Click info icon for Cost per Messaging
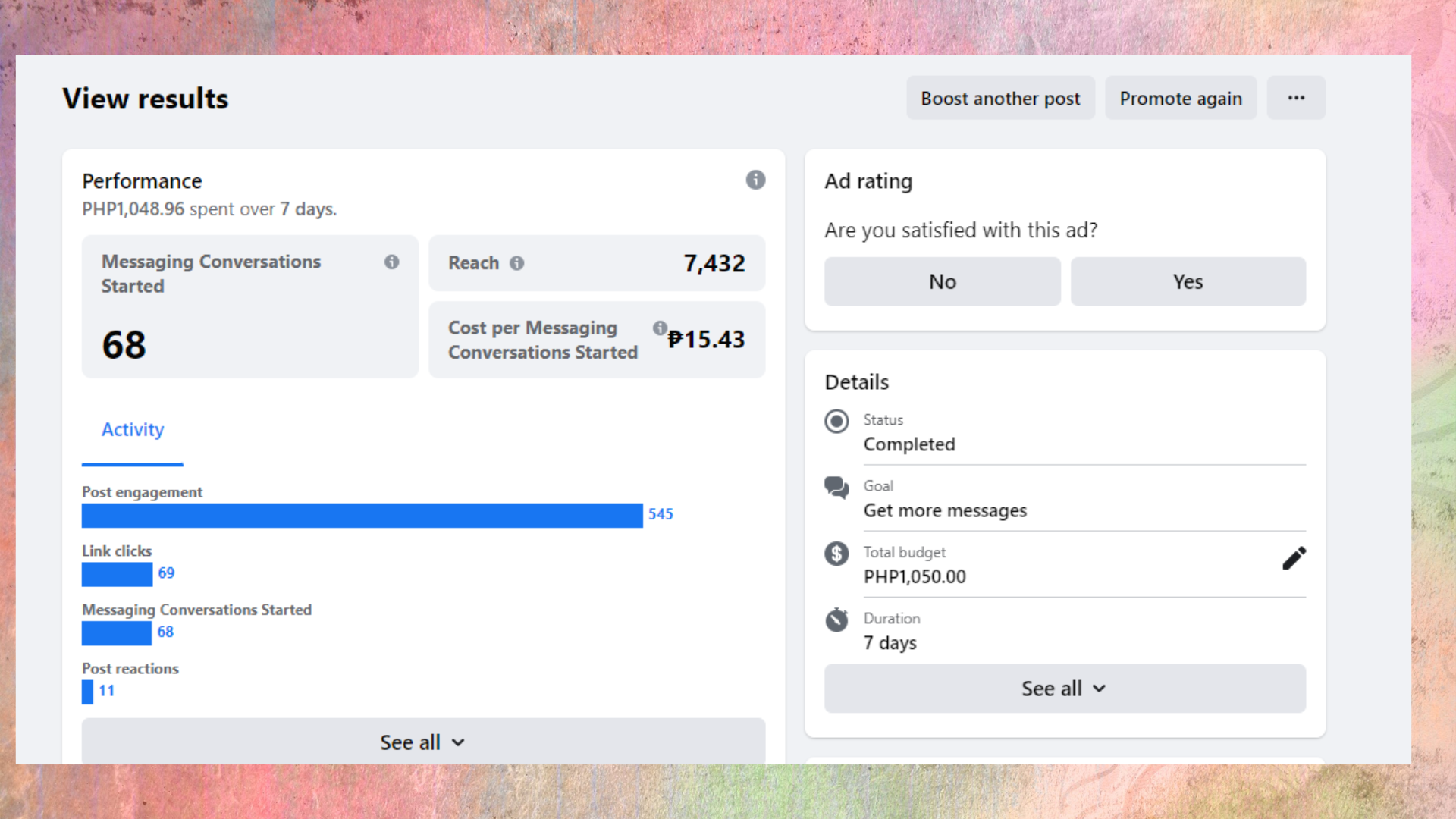The image size is (1456, 819). click(x=660, y=328)
